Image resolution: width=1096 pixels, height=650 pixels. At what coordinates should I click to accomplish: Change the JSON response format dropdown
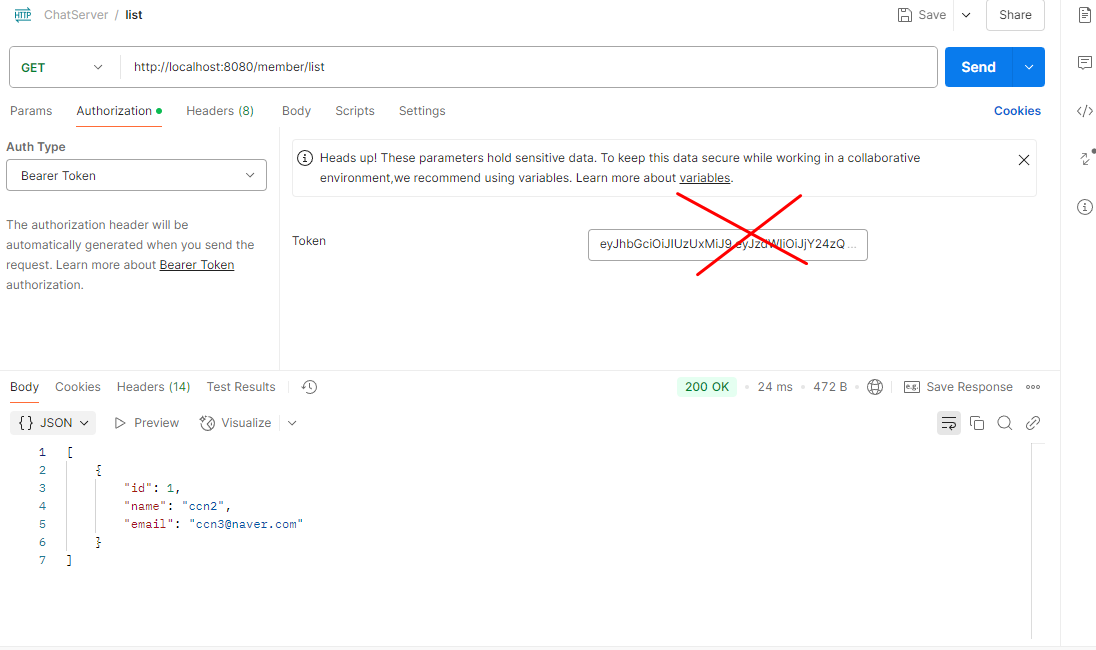point(53,423)
